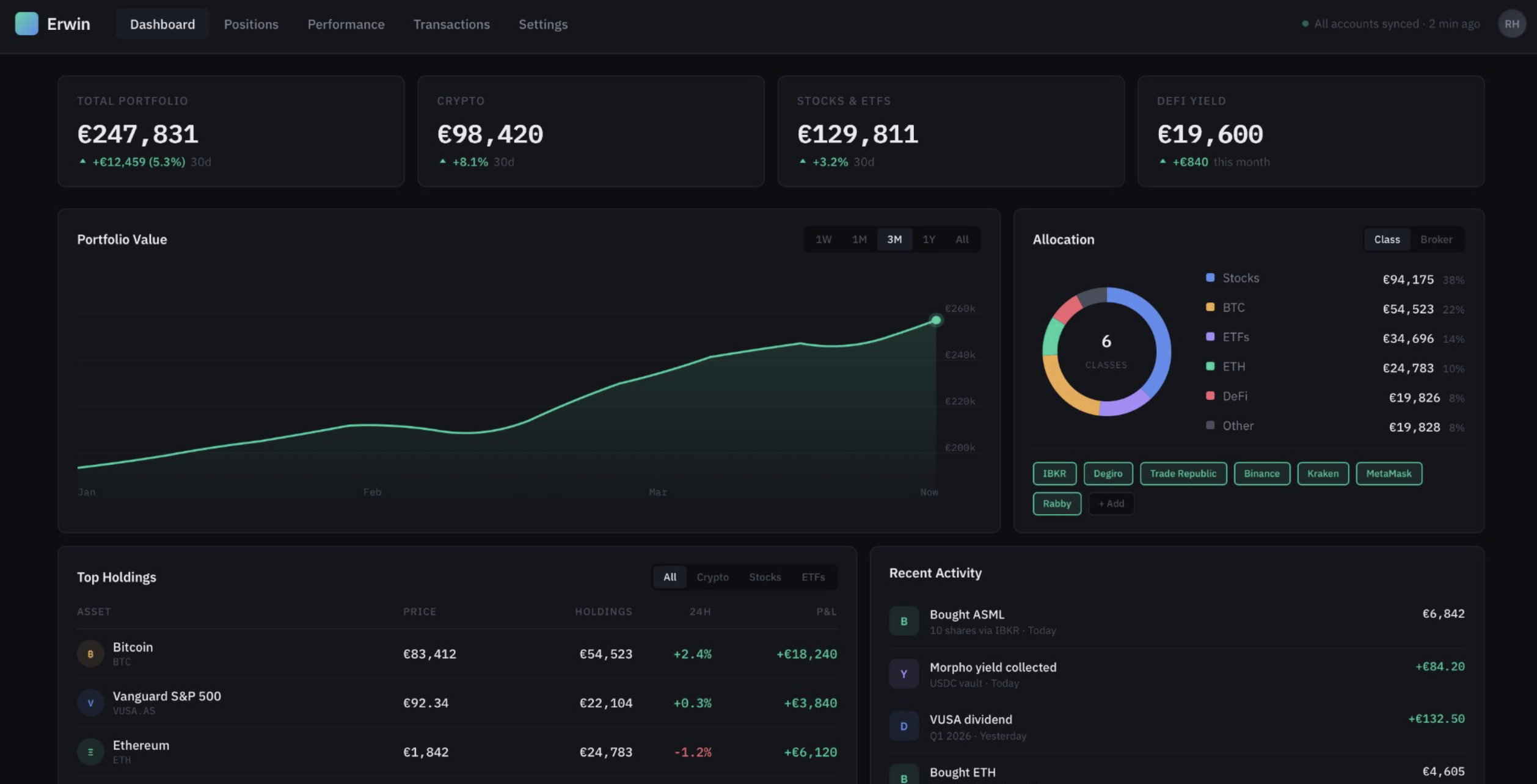Open the RH profile avatar
Screen dimensions: 1537x784
tap(1512, 24)
